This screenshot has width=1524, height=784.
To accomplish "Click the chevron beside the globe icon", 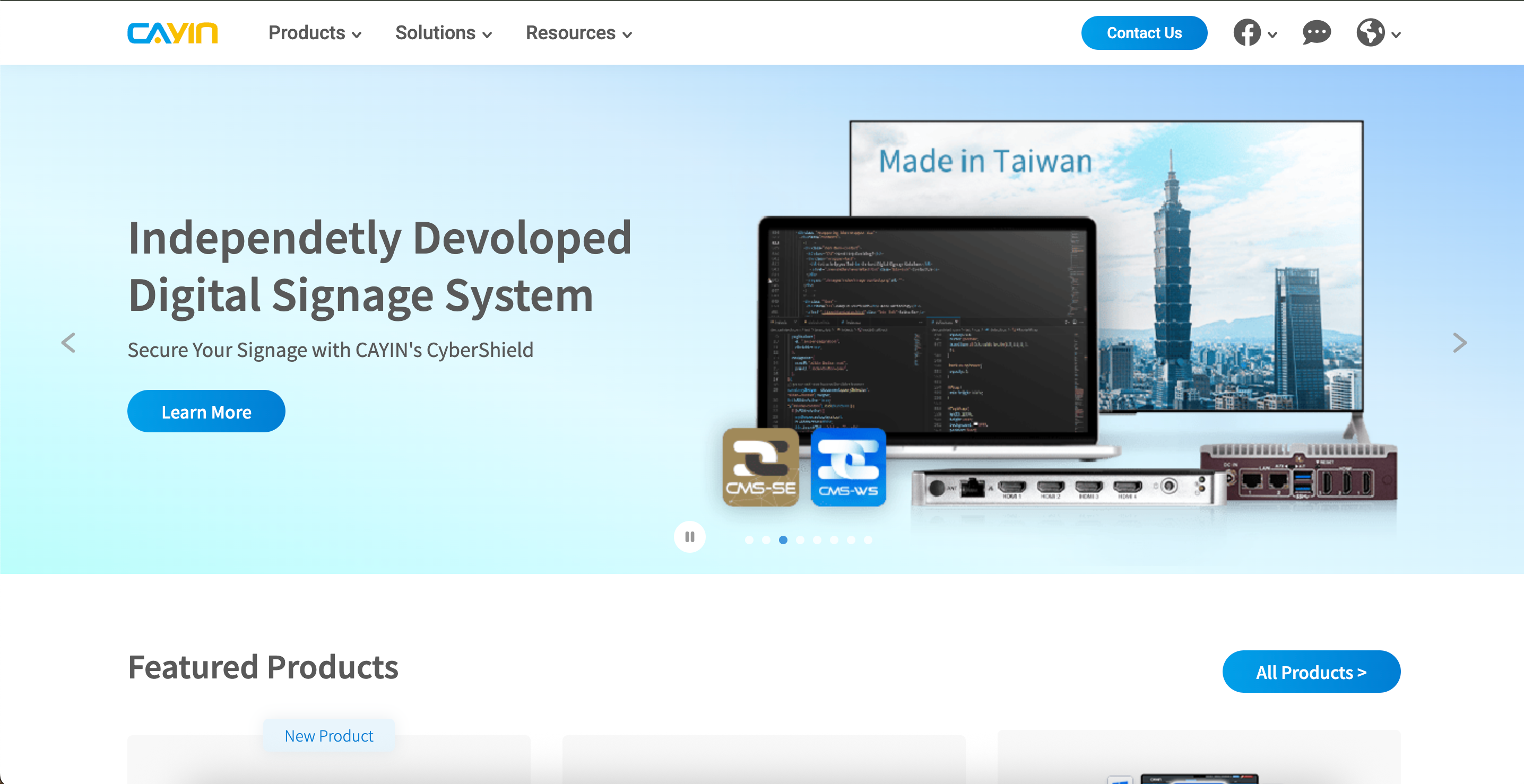I will coord(1396,35).
